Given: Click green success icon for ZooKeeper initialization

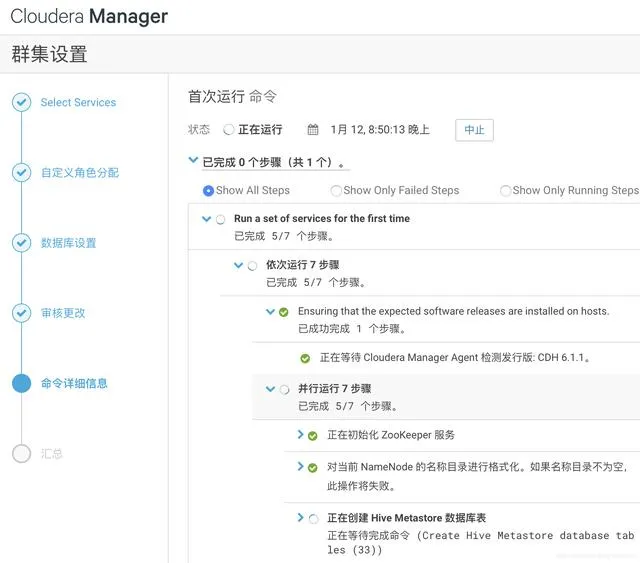Looking at the screenshot, I should point(313,436).
